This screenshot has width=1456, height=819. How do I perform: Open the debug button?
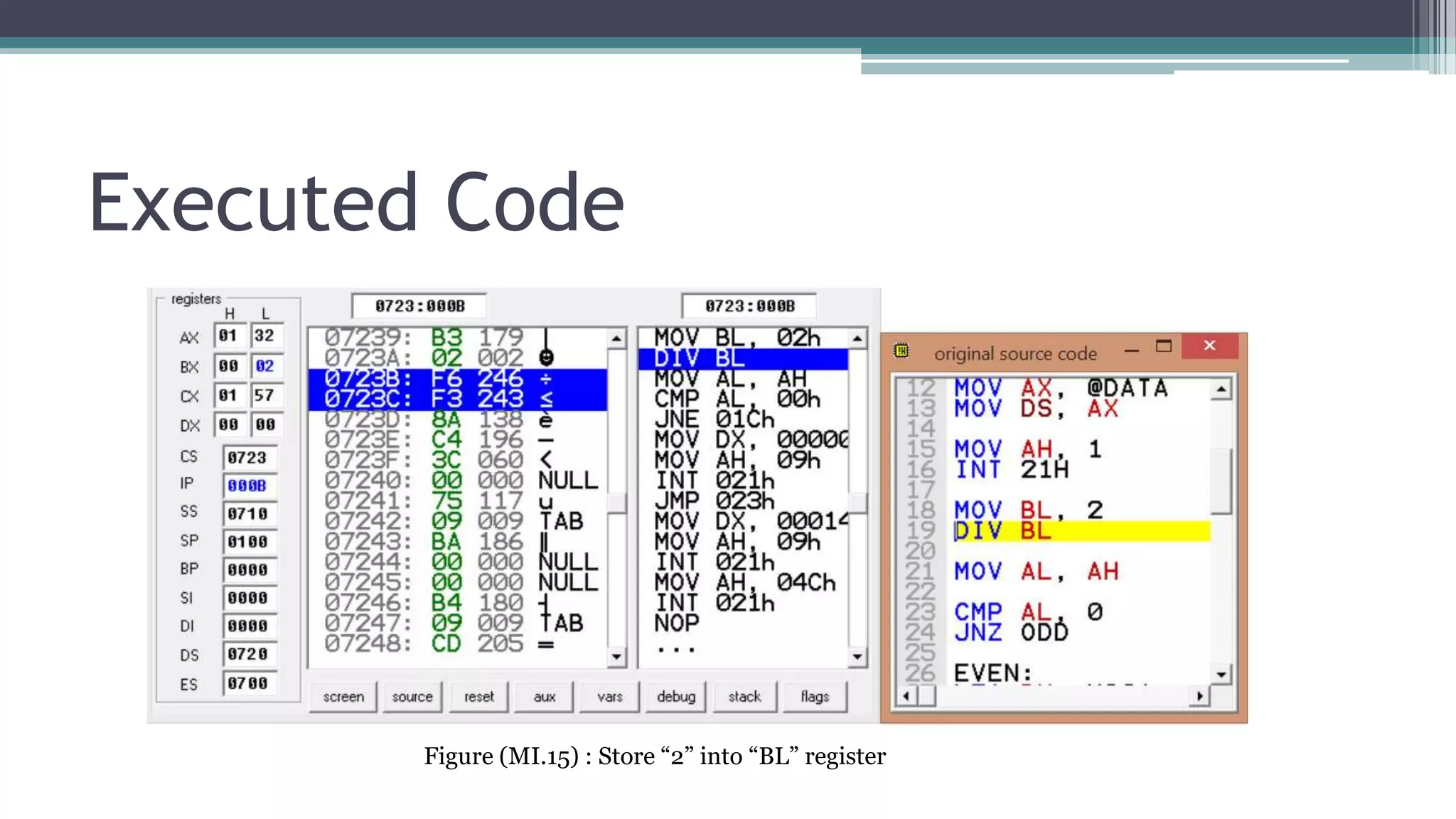click(675, 697)
